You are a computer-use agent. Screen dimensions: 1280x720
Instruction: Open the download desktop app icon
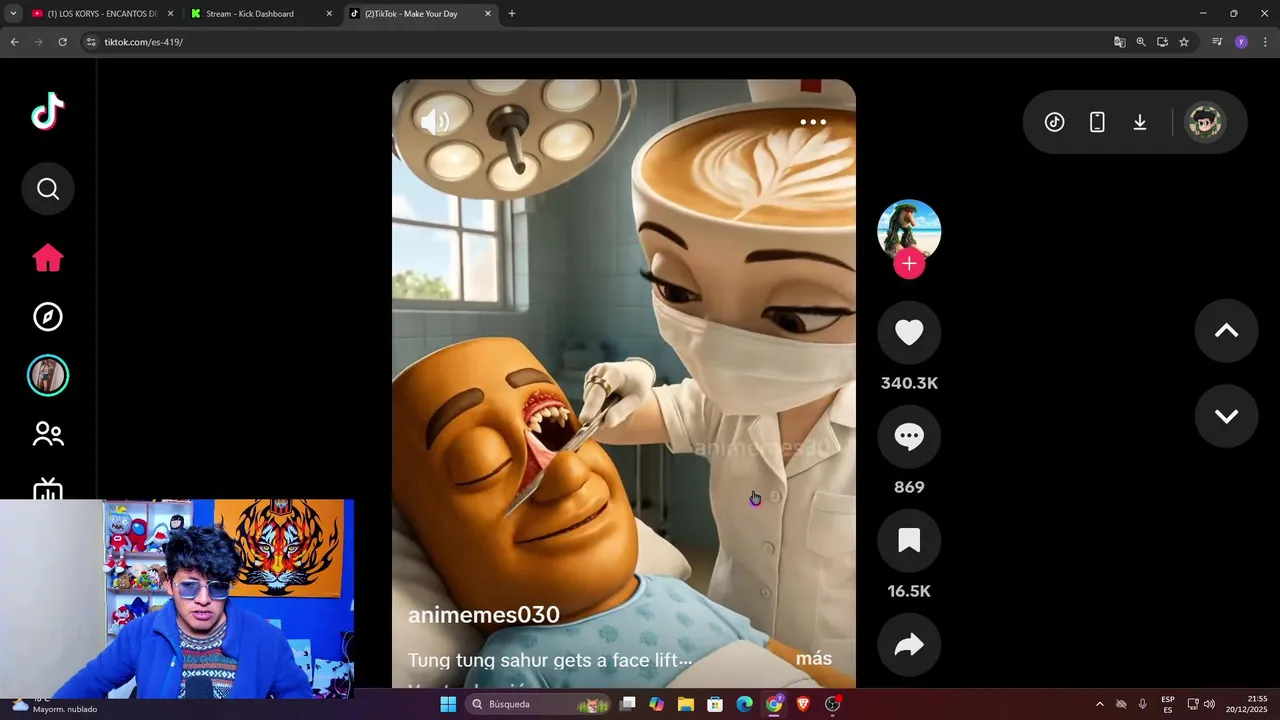click(x=1140, y=122)
